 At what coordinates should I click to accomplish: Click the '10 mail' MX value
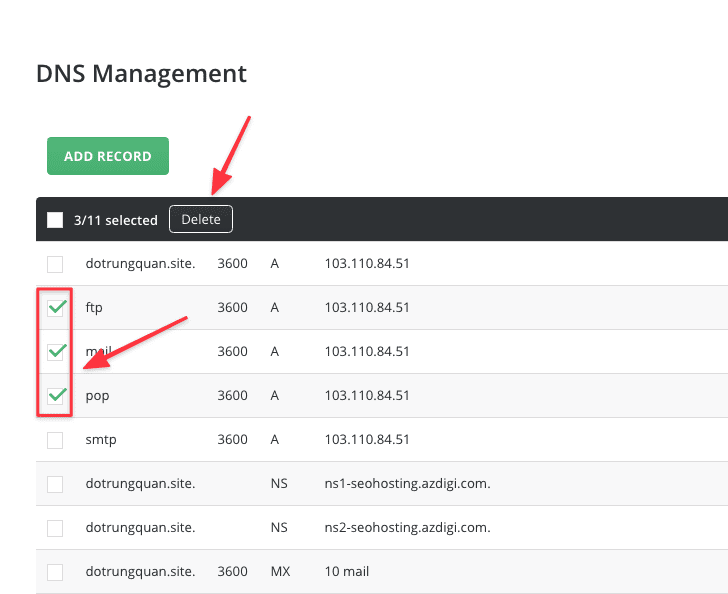(x=347, y=572)
